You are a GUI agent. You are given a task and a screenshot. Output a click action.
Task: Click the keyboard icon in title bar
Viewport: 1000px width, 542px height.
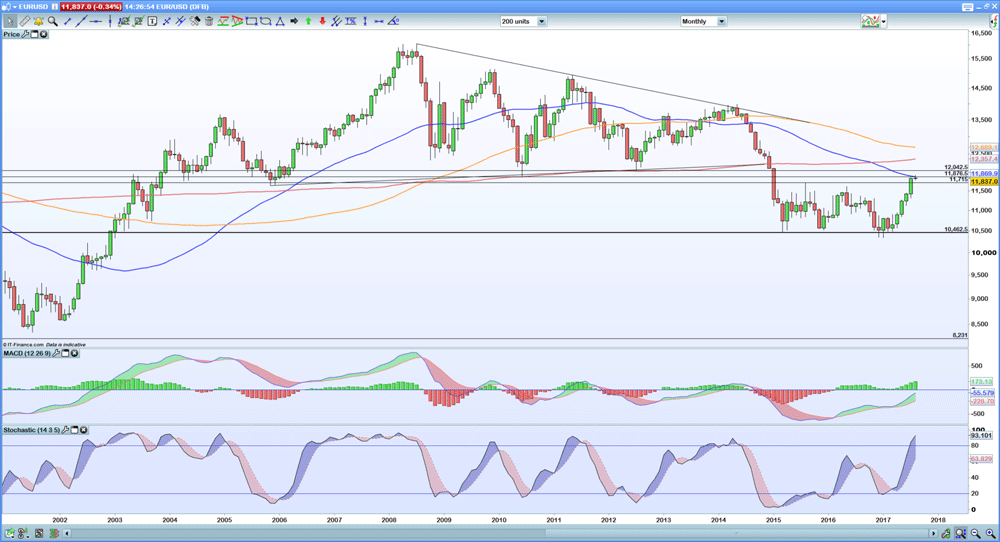coord(967,7)
